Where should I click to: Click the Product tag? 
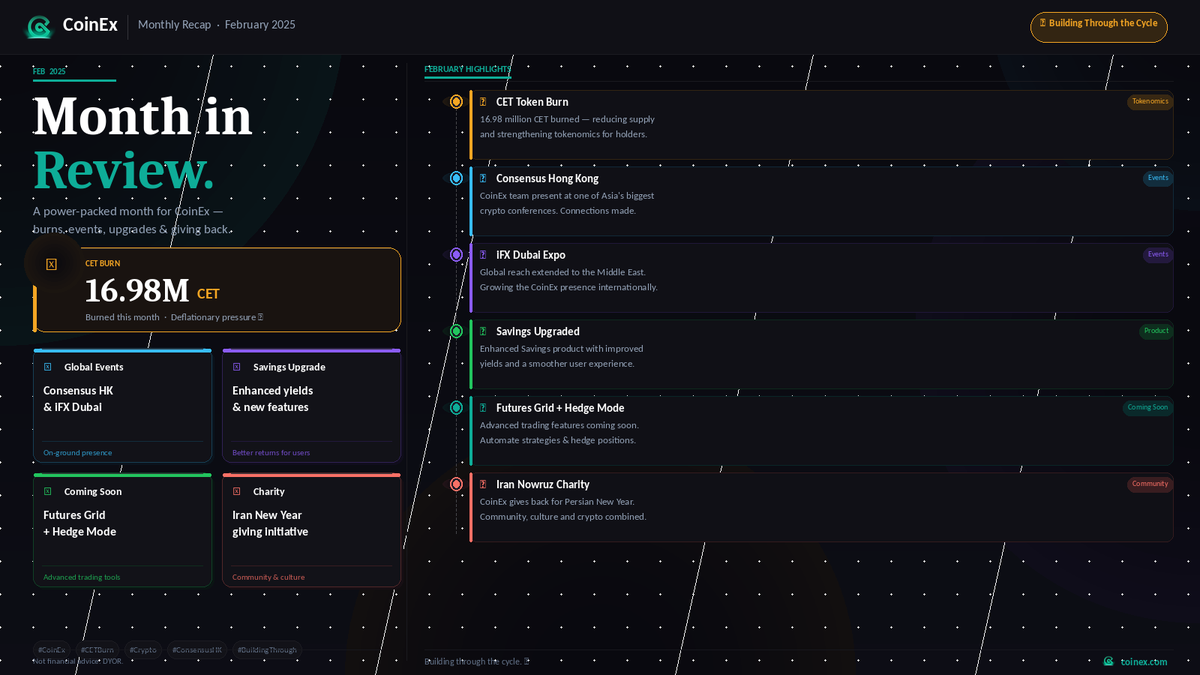click(1156, 331)
